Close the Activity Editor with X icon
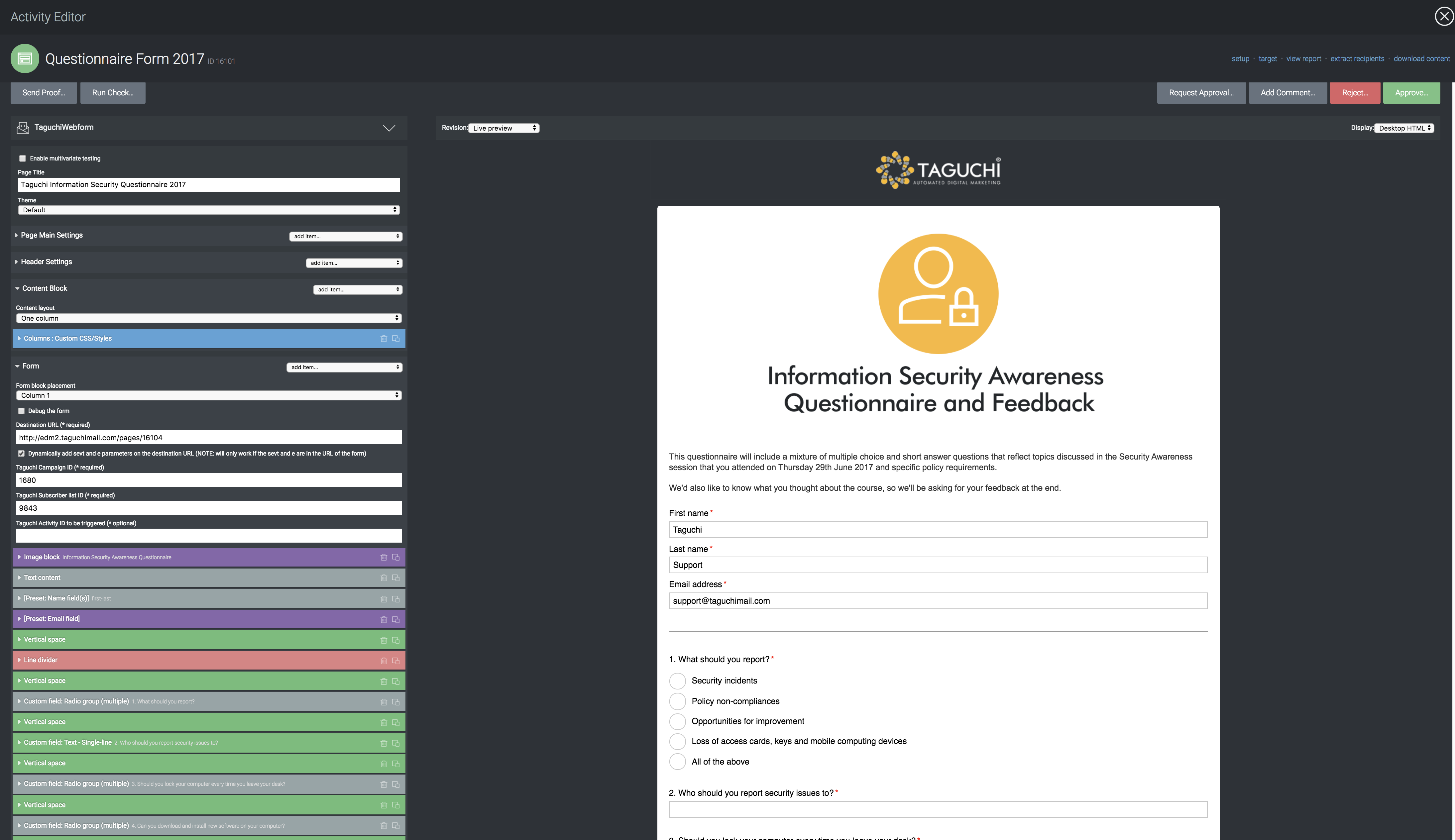1455x840 pixels. 1444,16
